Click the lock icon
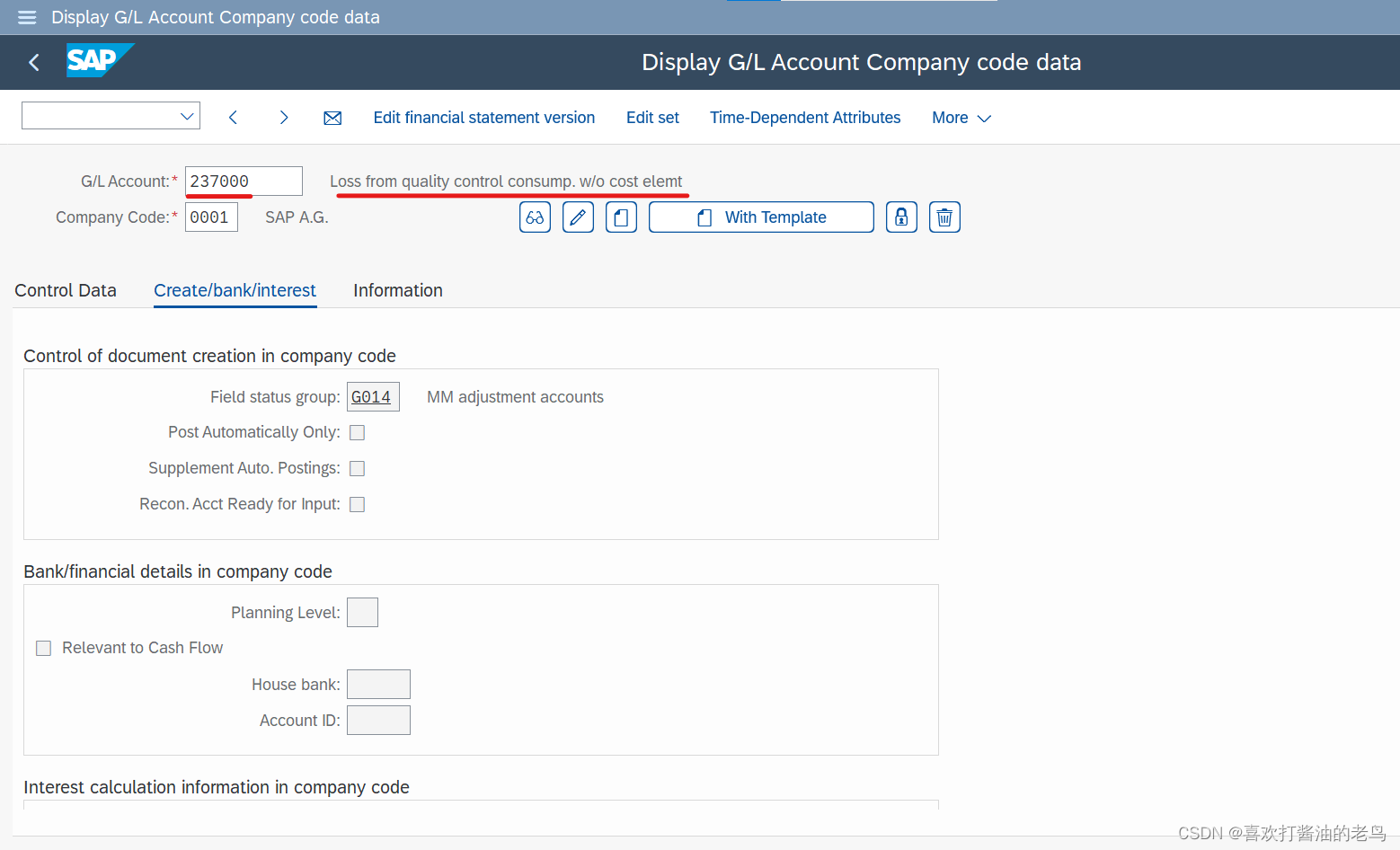The height and width of the screenshot is (850, 1400). coord(901,217)
